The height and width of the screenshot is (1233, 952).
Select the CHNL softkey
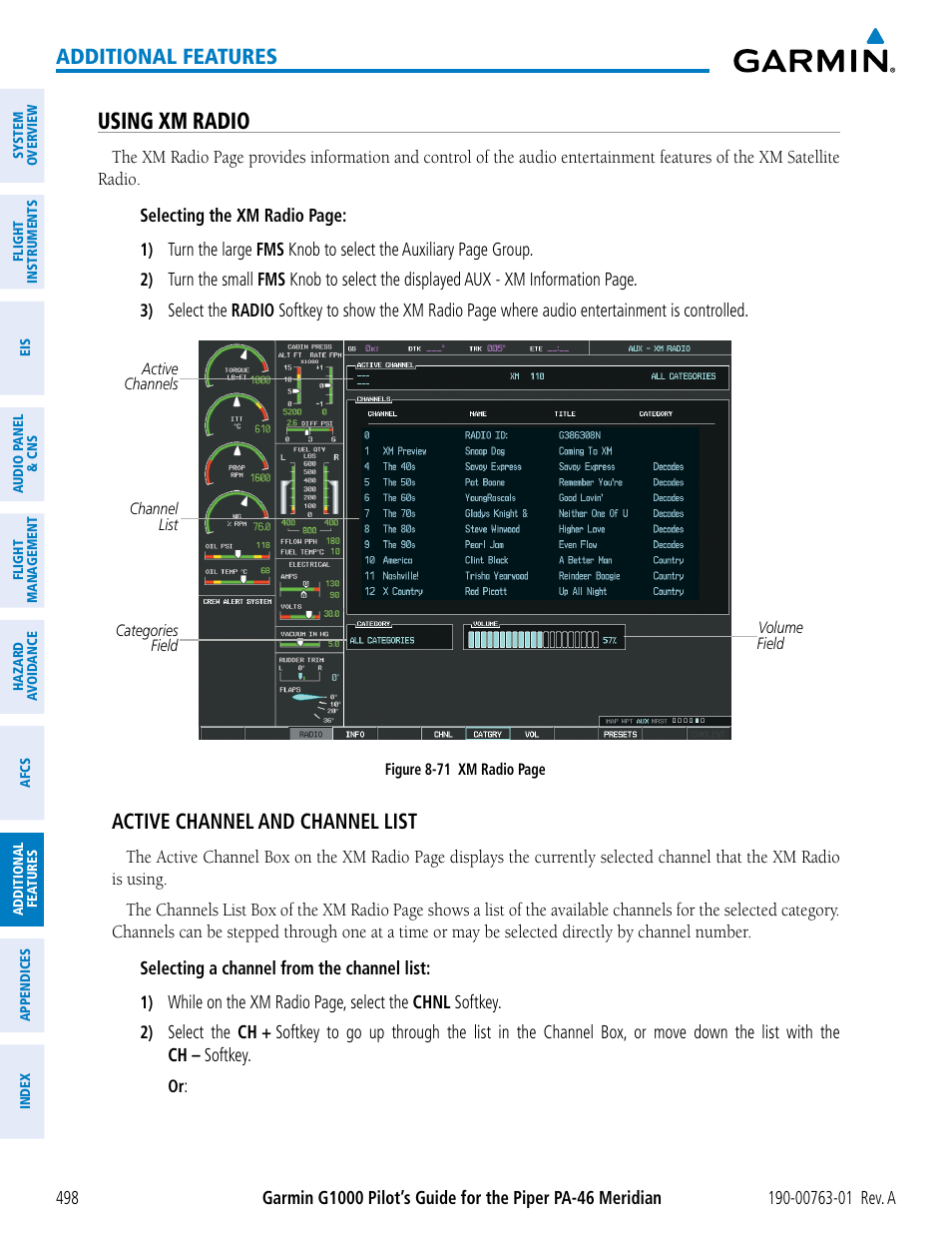click(x=443, y=734)
